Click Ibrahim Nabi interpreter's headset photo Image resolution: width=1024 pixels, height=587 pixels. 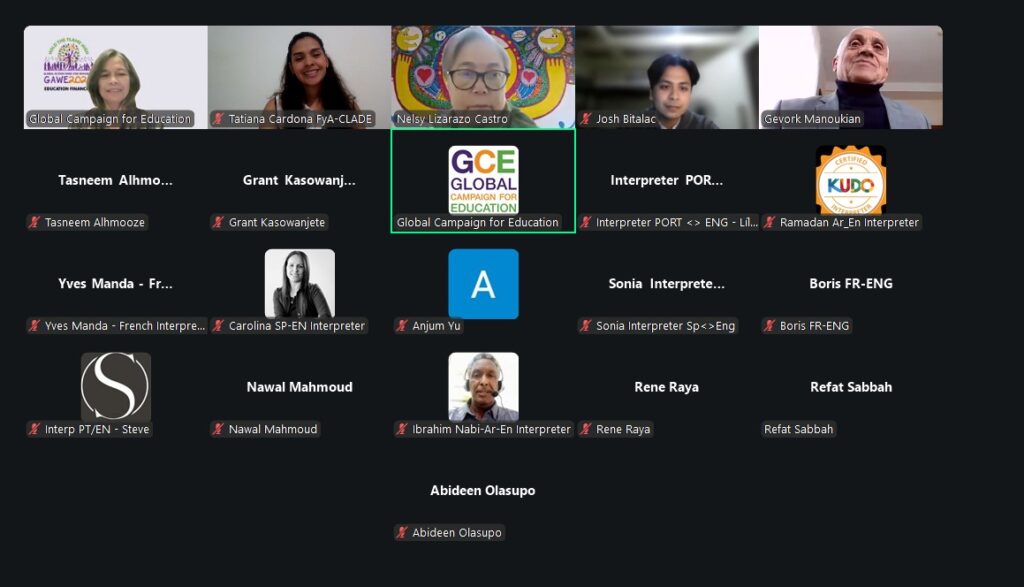coord(483,387)
